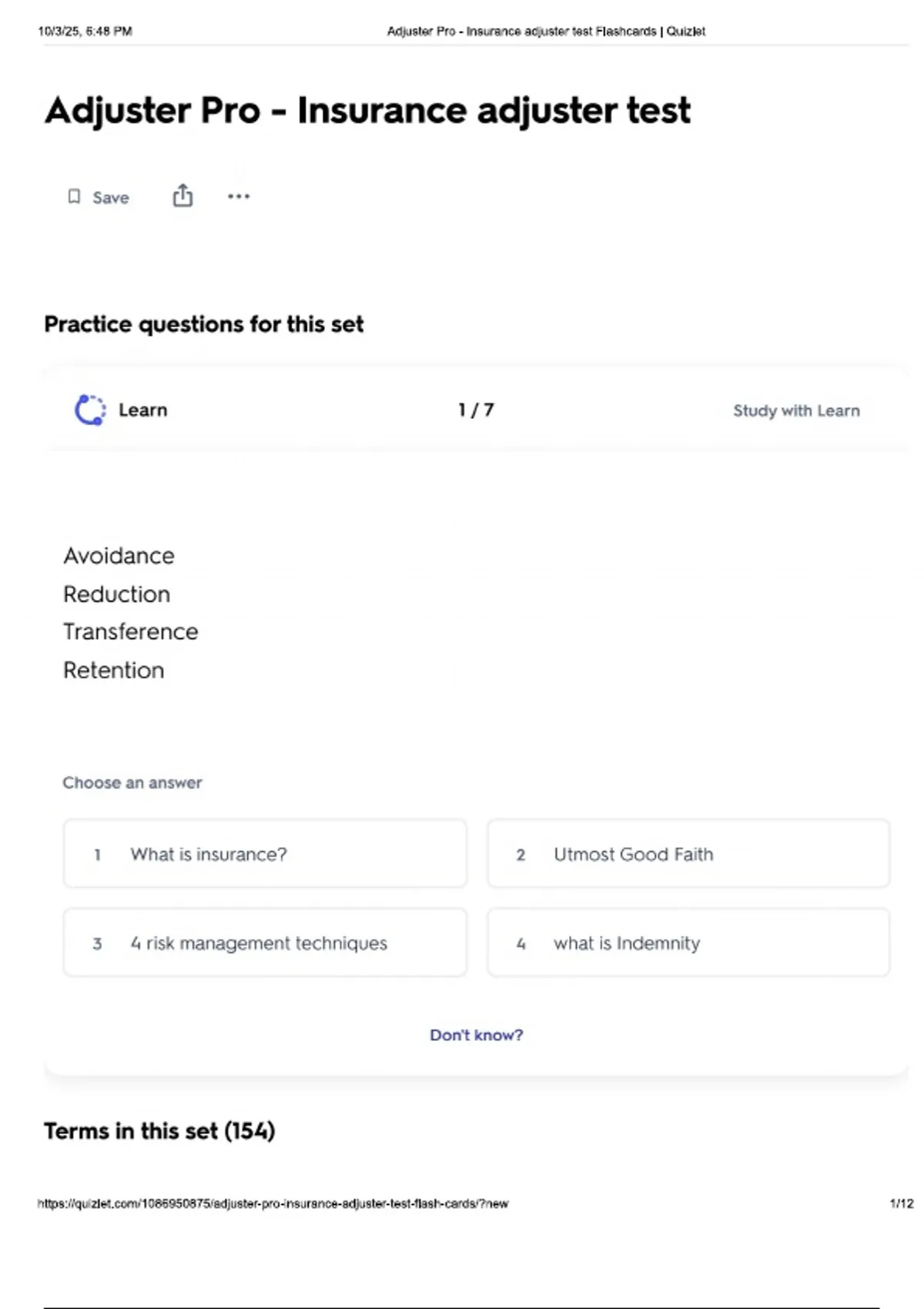Viewport: 924px width, 1309px height.
Task: Choose answer 2 Utmost Good Faith
Action: tap(688, 854)
